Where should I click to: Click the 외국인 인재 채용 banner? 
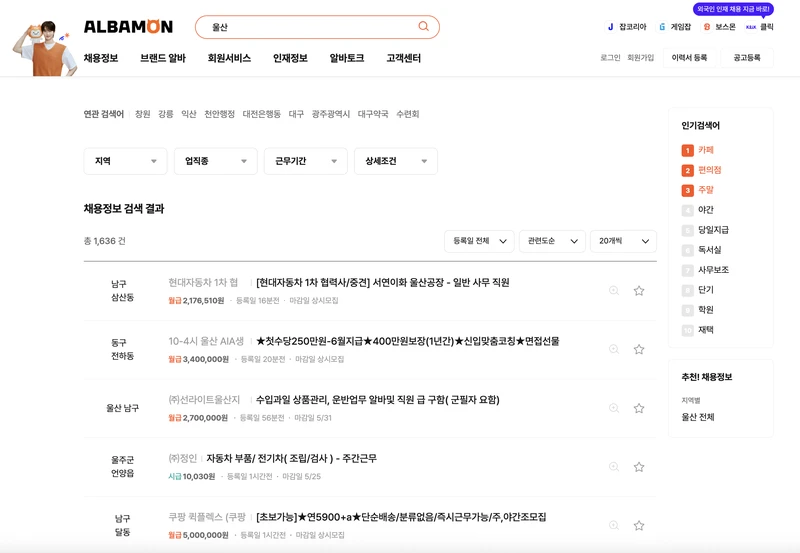click(733, 9)
